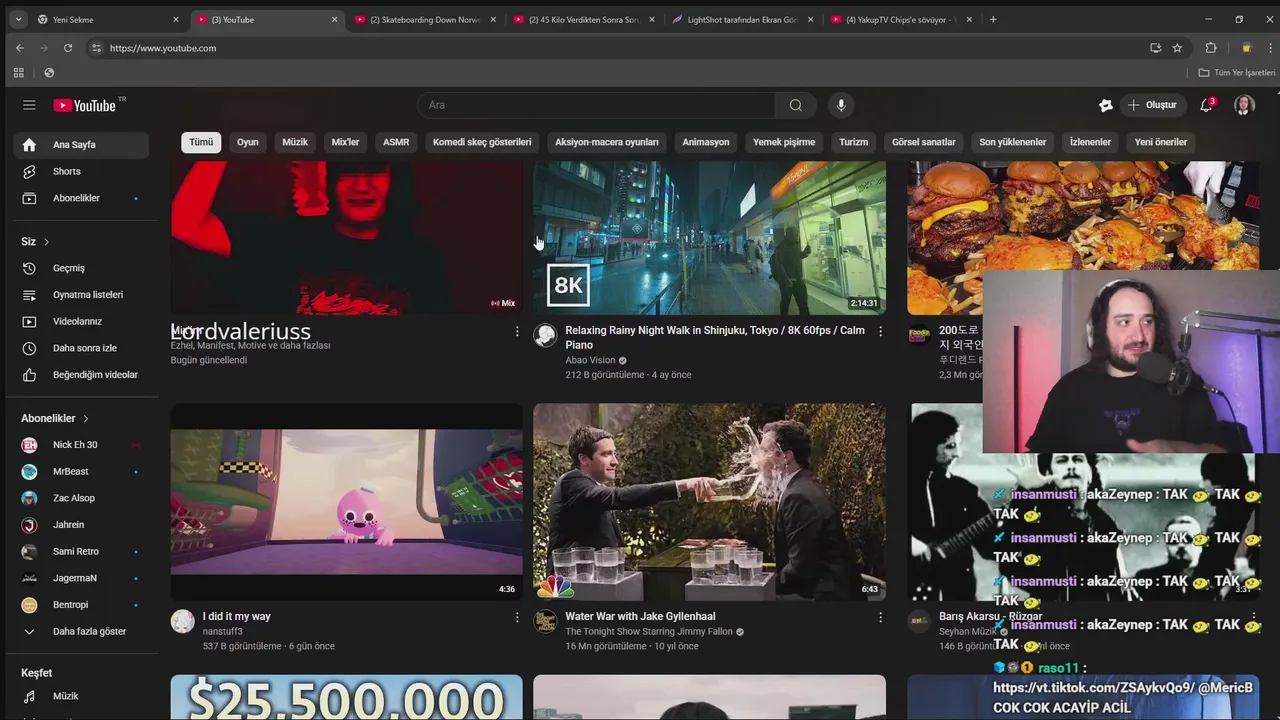Image resolution: width=1280 pixels, height=720 pixels.
Task: Open browser extensions puzzle icon
Action: [1211, 48]
